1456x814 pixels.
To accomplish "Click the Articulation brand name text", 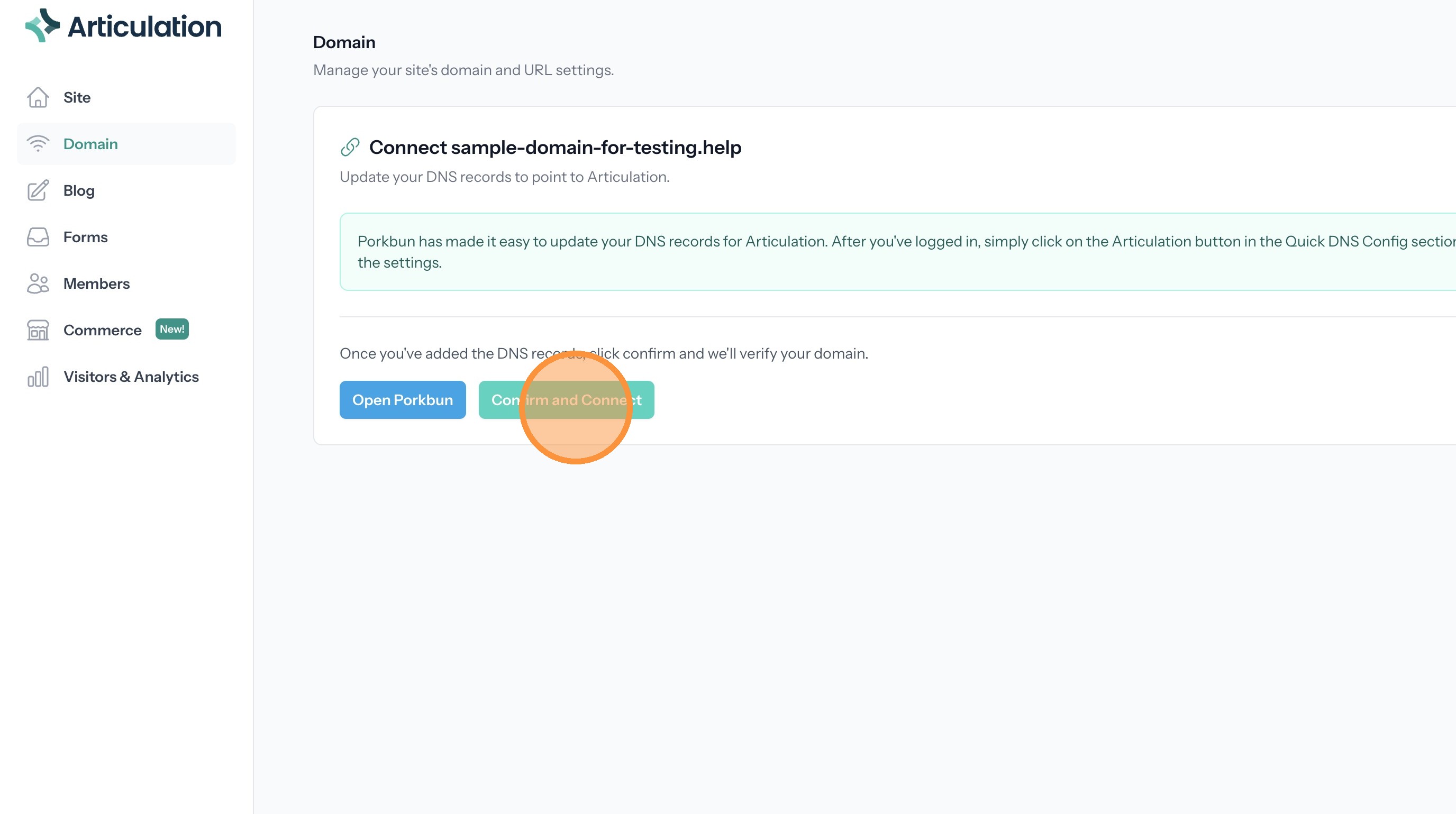I will click(x=144, y=26).
